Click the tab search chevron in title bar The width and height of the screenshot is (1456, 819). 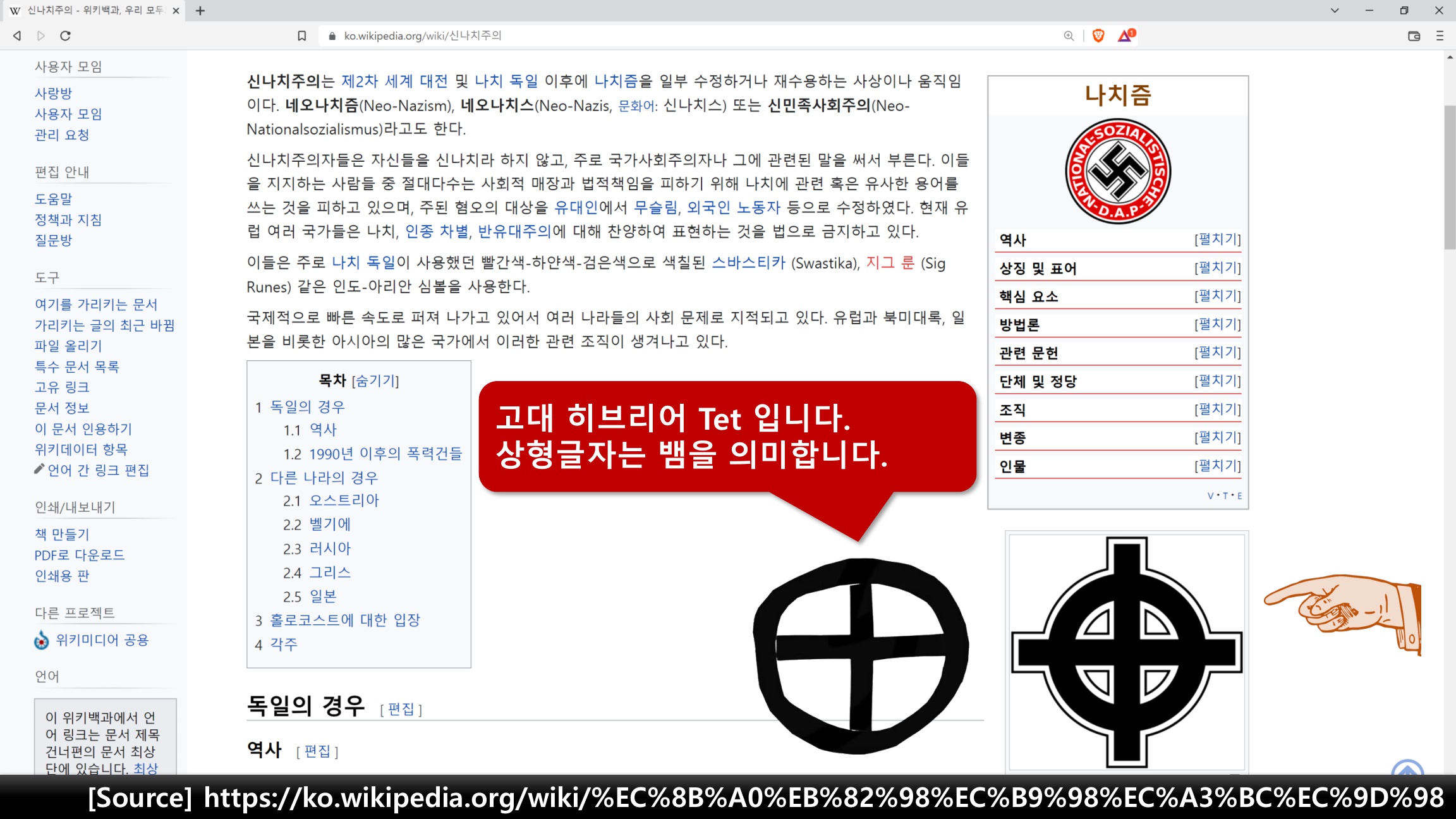[1335, 10]
